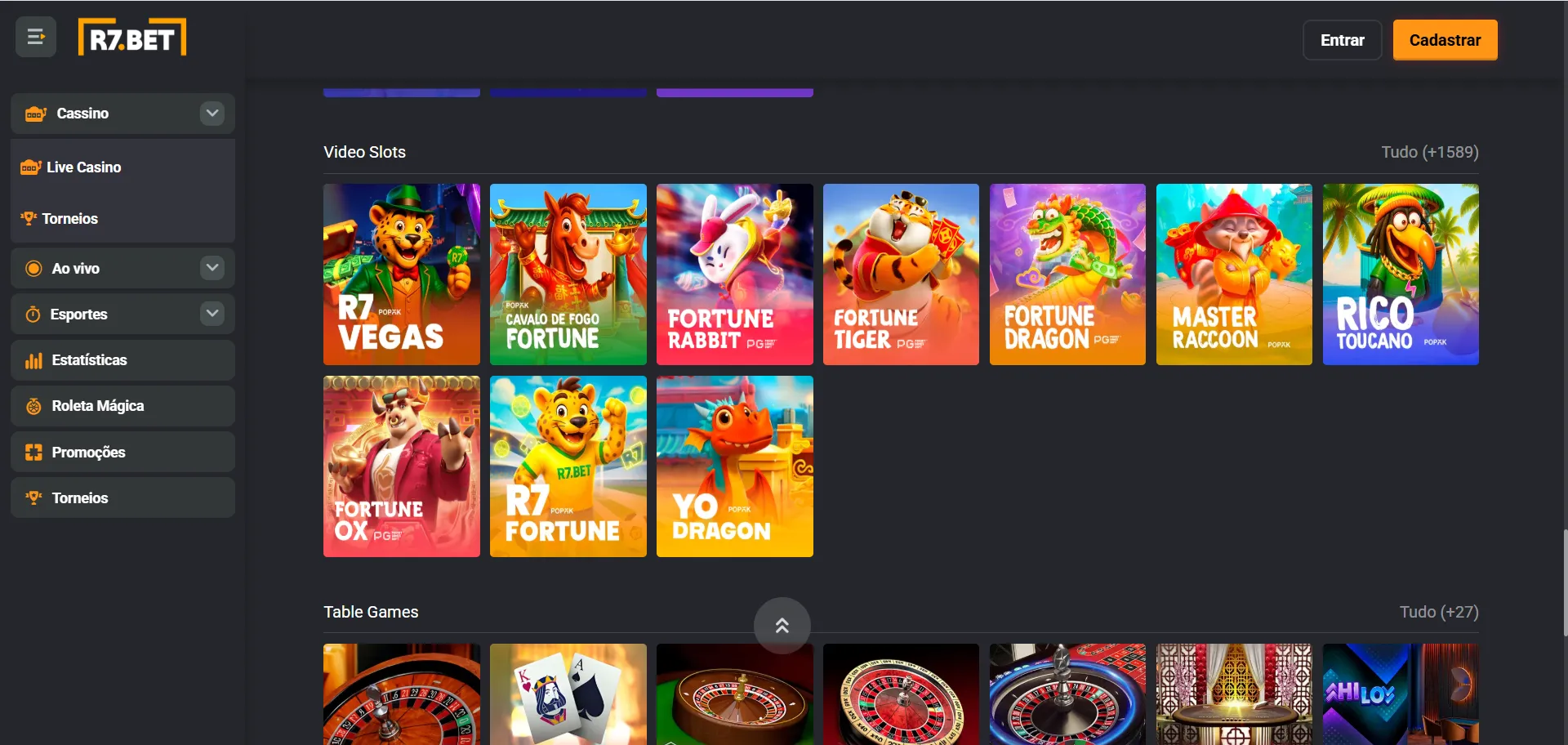Image resolution: width=1568 pixels, height=745 pixels.
Task: Click the scroll-to-top double chevron button
Action: (782, 626)
